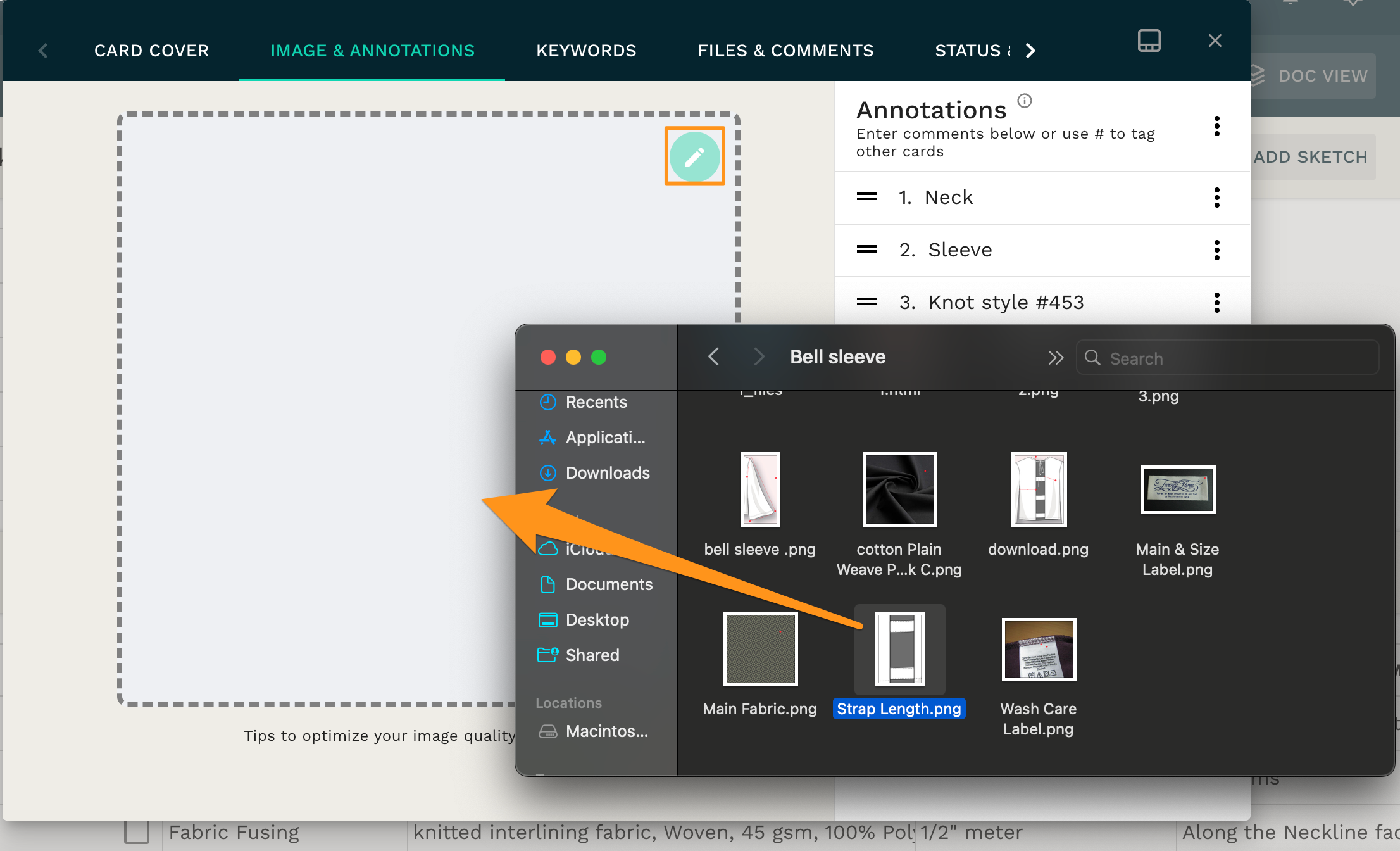The image size is (1400, 851).
Task: Click the Doc View button
Action: (x=1313, y=76)
